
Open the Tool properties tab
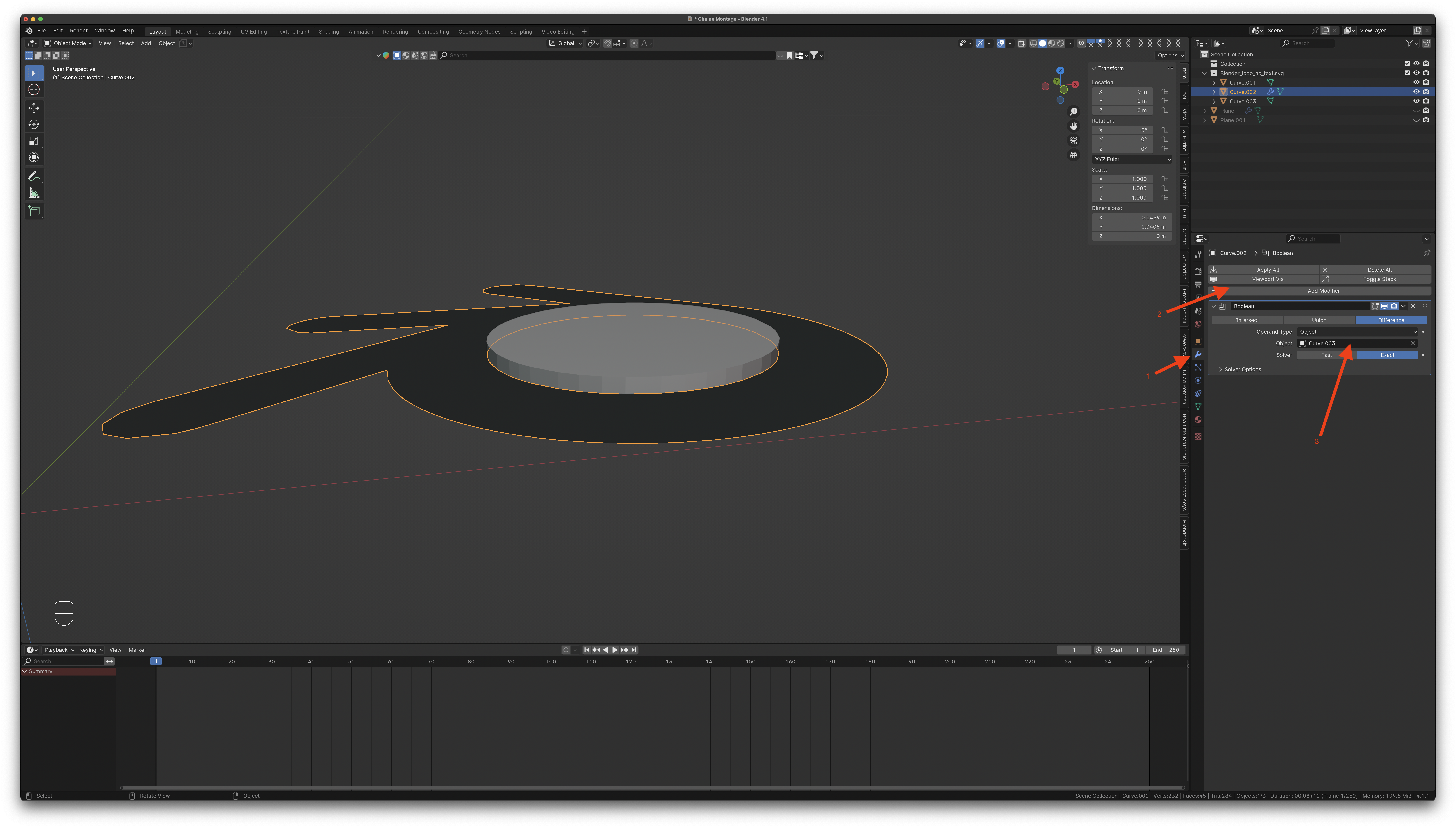(1198, 255)
